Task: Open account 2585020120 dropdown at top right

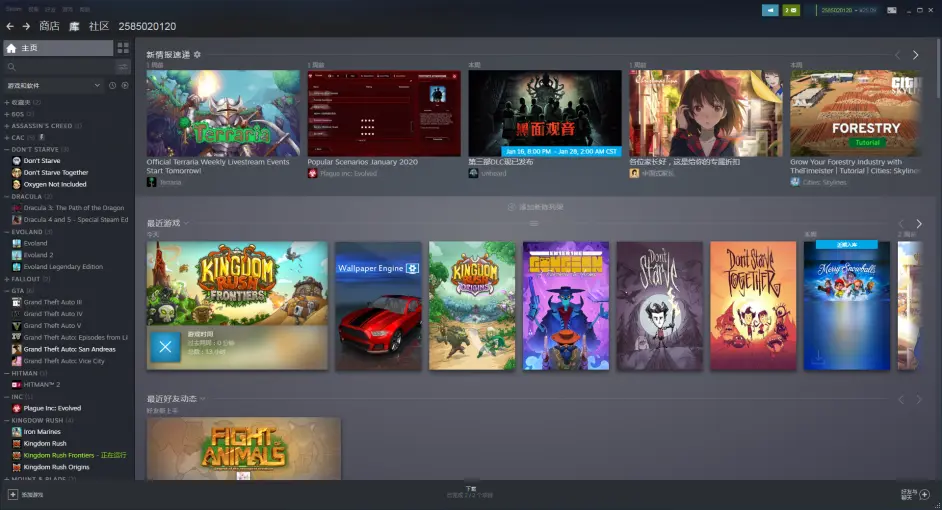Action: point(848,10)
